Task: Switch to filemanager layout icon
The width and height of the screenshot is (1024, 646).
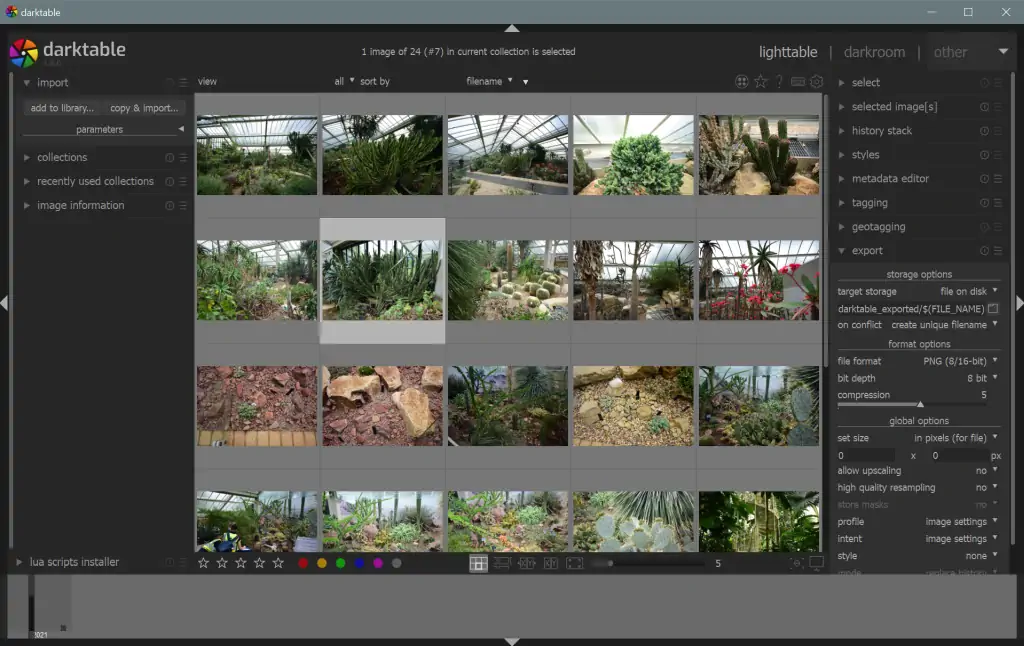Action: [478, 563]
